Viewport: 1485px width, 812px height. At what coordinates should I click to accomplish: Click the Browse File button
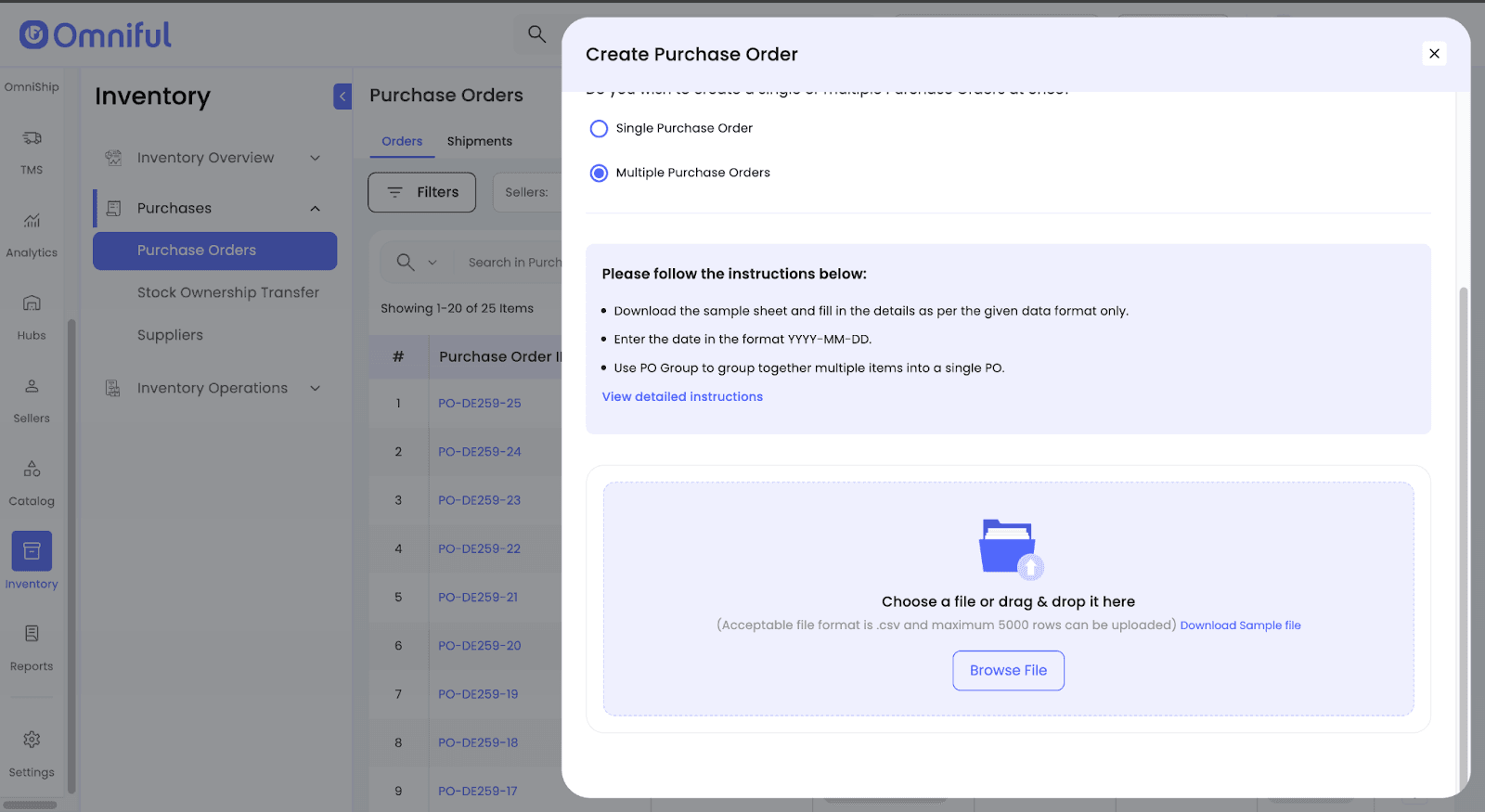[1008, 670]
